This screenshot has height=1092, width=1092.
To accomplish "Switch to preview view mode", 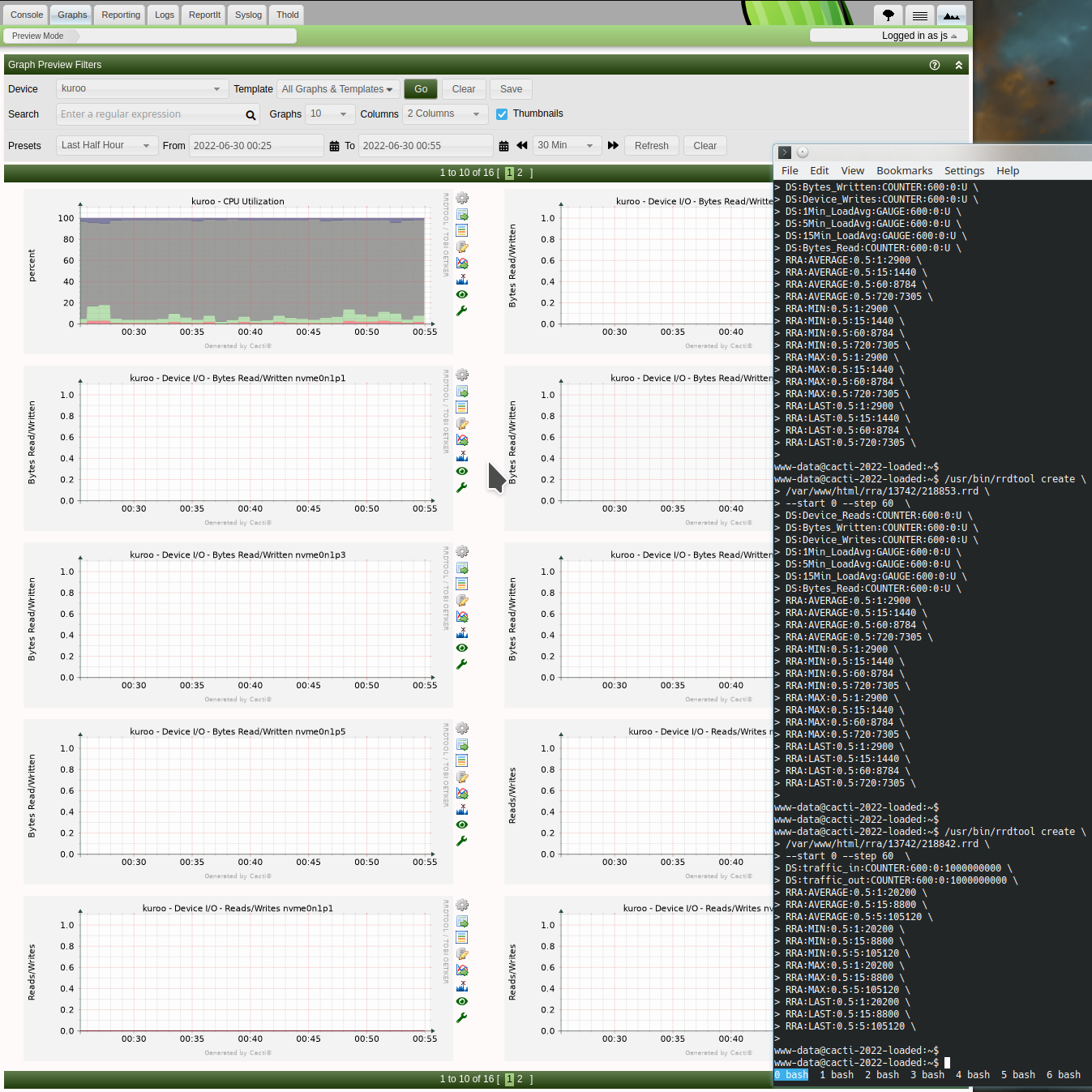I will [x=952, y=15].
